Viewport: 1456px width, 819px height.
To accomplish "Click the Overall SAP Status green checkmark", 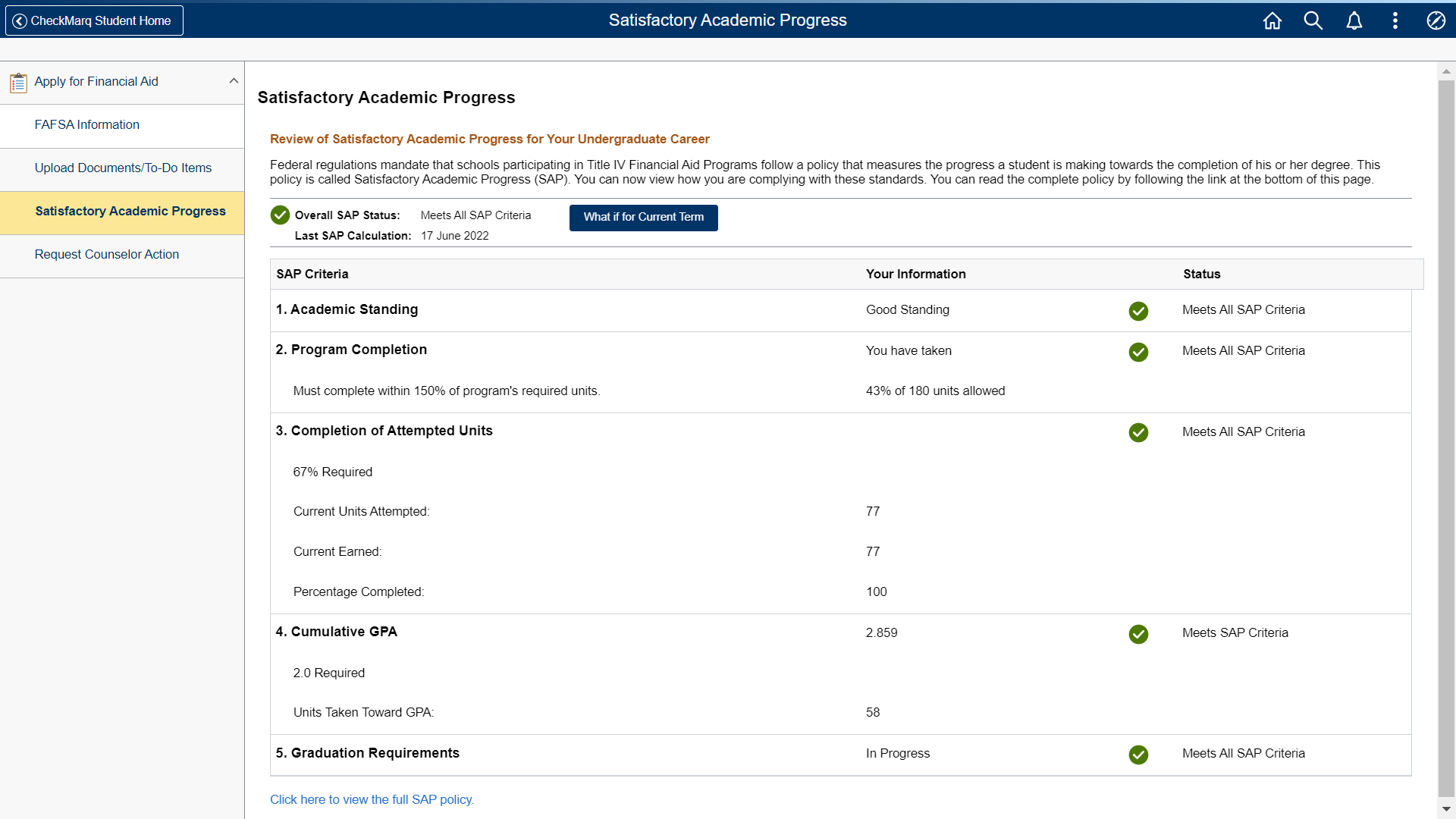I will pyautogui.click(x=280, y=215).
